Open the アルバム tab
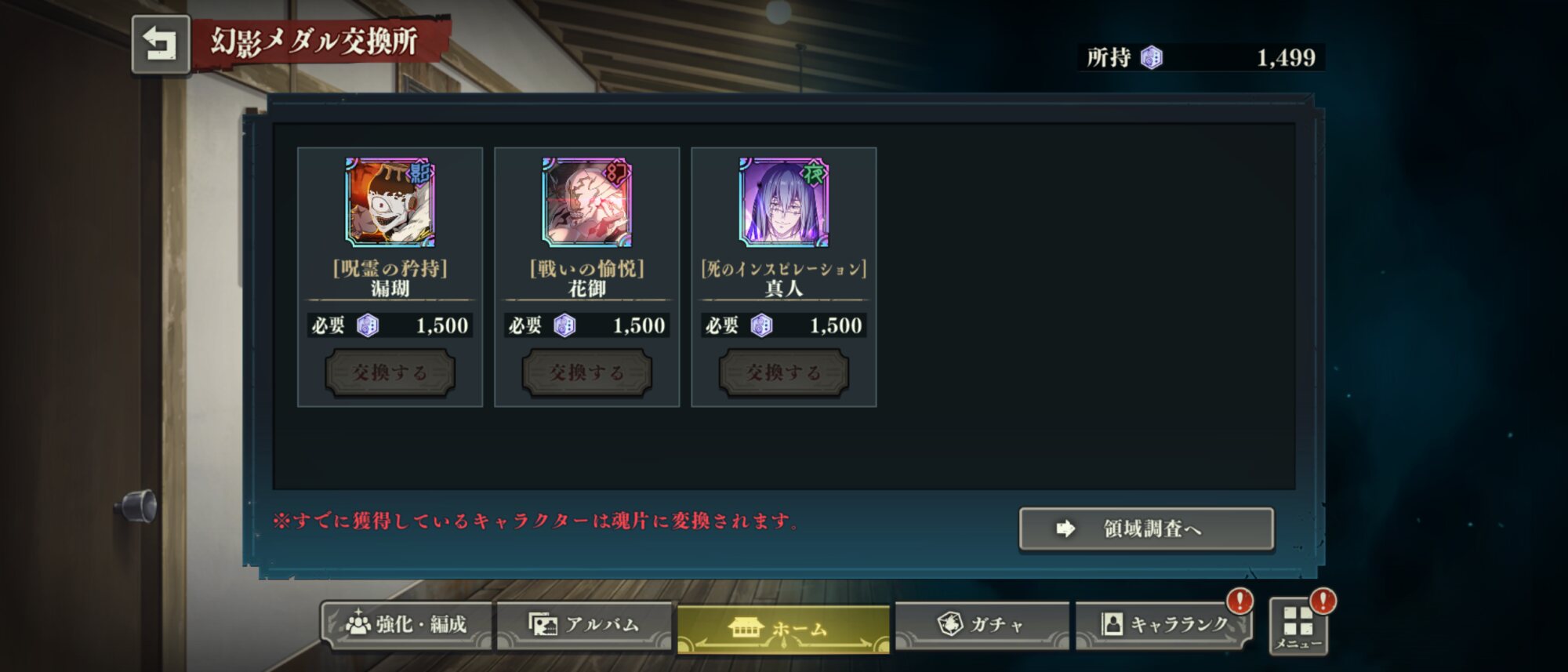Viewport: 1568px width, 672px height. (584, 625)
